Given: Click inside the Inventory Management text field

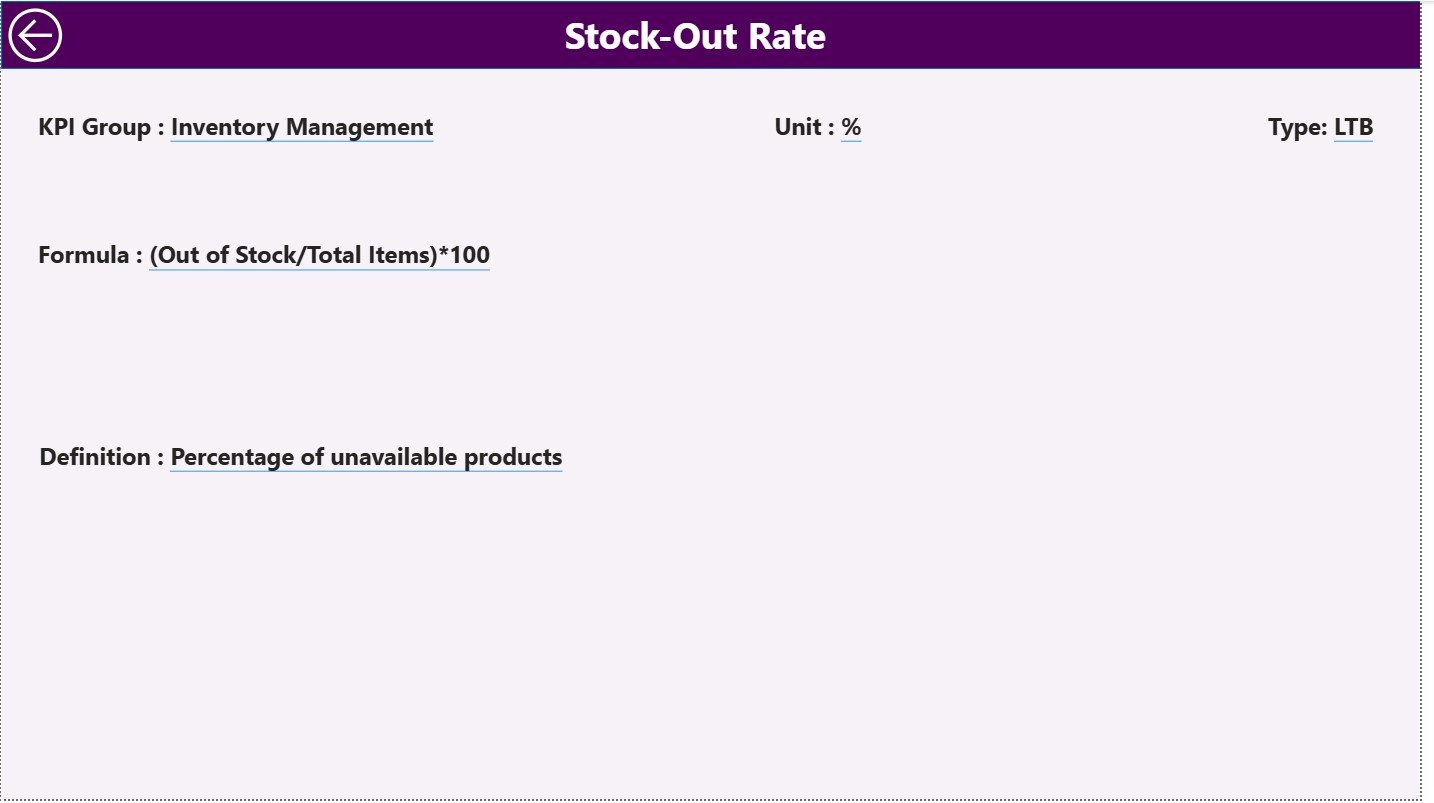Looking at the screenshot, I should coord(301,127).
